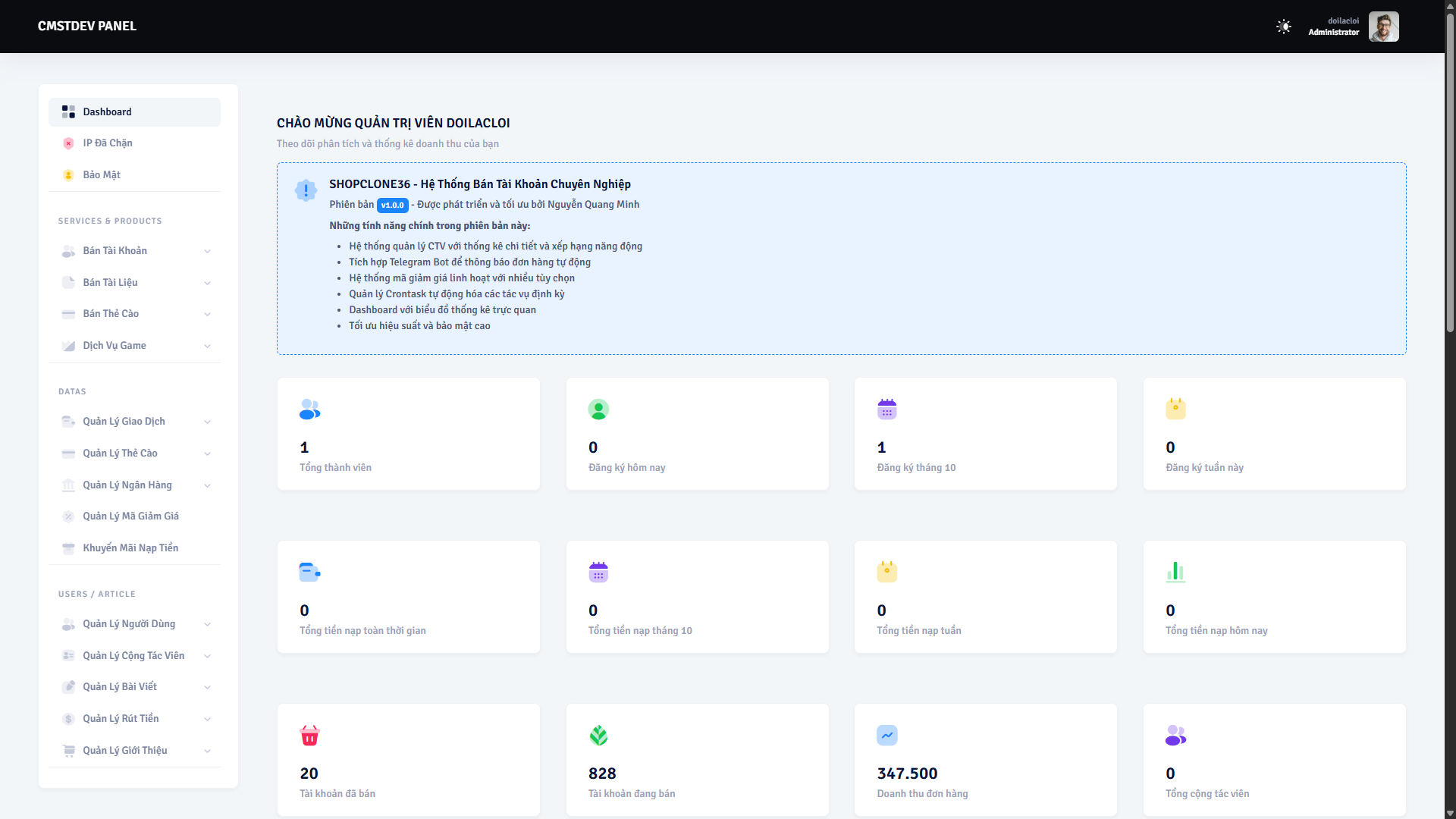Click the administrator profile avatar
This screenshot has height=819, width=1456.
click(x=1383, y=27)
